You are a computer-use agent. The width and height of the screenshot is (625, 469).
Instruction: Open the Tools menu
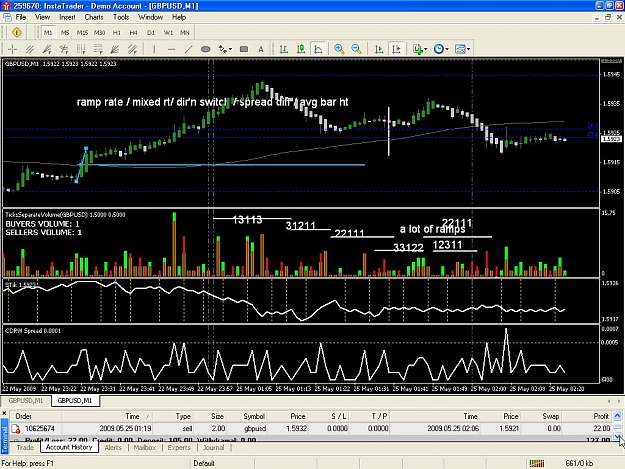[x=121, y=17]
